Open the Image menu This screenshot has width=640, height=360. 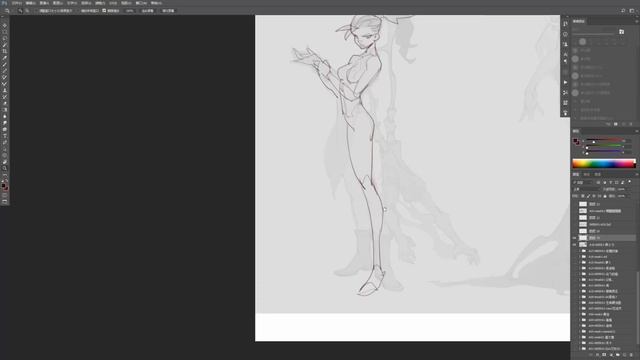44,3
